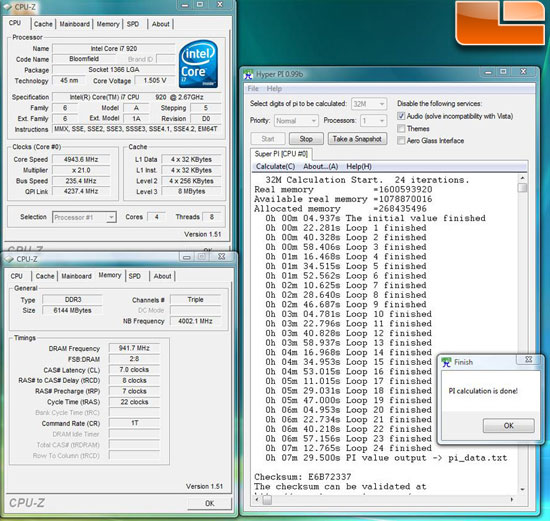Screen dimensions: 550x521
Task: Open the Cache tab in lower CPU-Z window
Action: (45, 276)
